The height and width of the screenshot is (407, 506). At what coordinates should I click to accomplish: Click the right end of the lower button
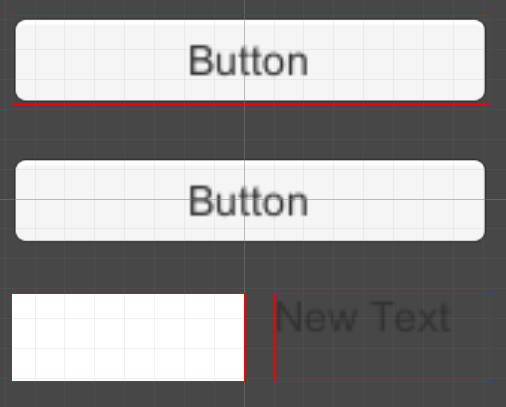pyautogui.click(x=475, y=200)
